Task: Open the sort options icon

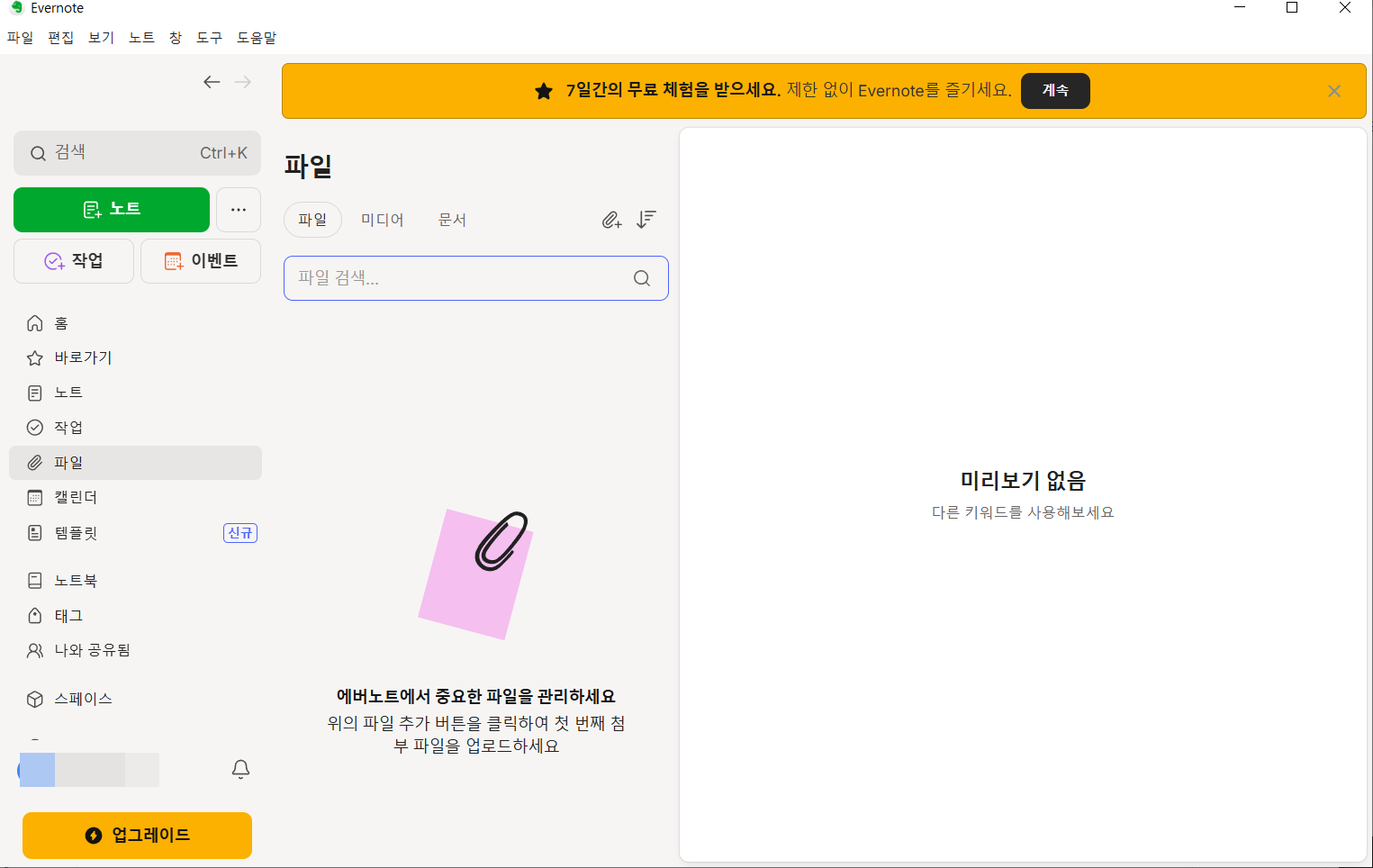Action: [x=646, y=220]
